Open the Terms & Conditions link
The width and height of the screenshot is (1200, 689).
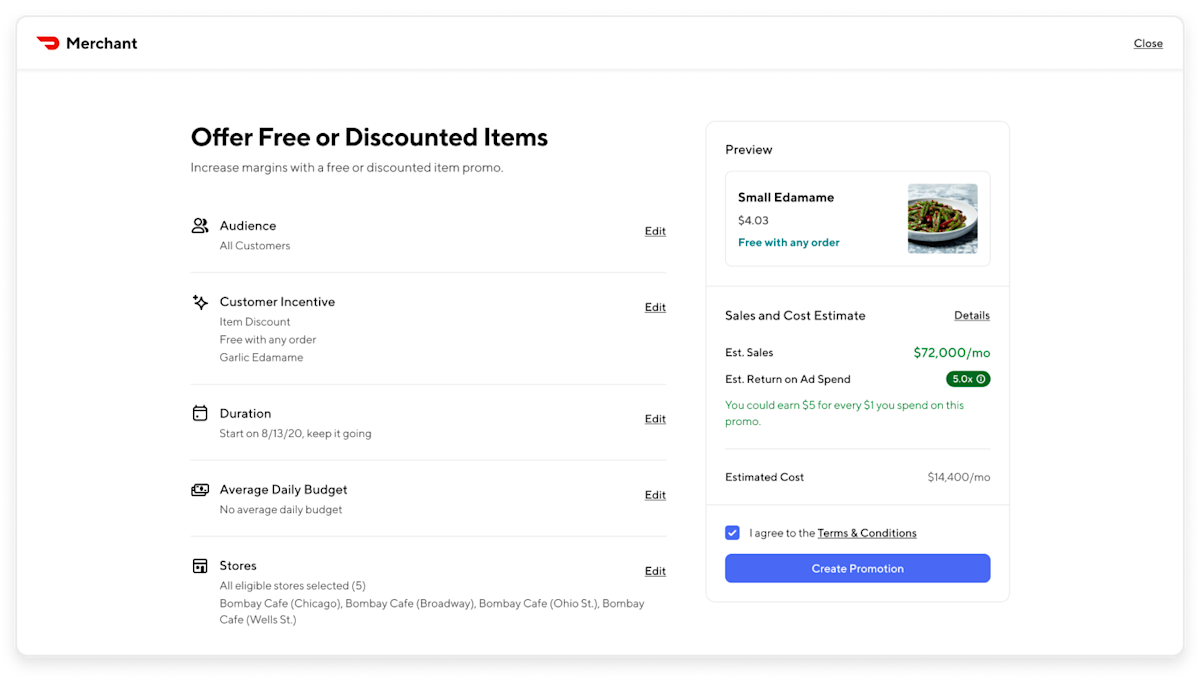pos(867,533)
